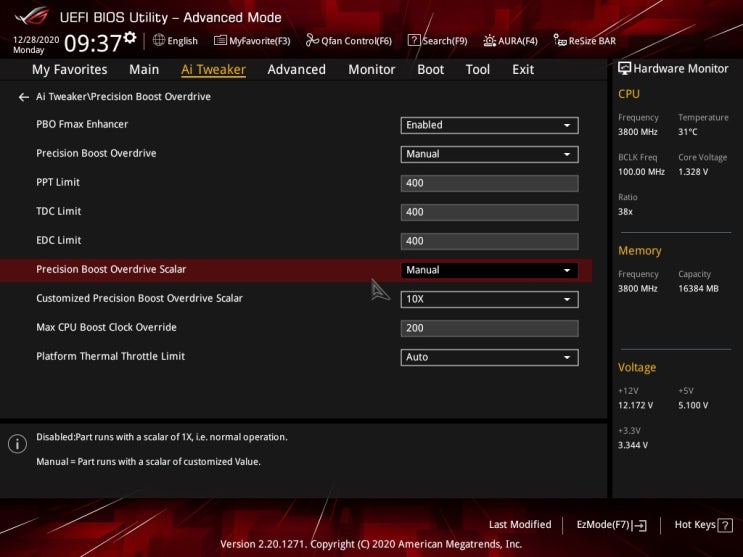
Task: Click the PPT Limit value field
Action: coord(489,183)
